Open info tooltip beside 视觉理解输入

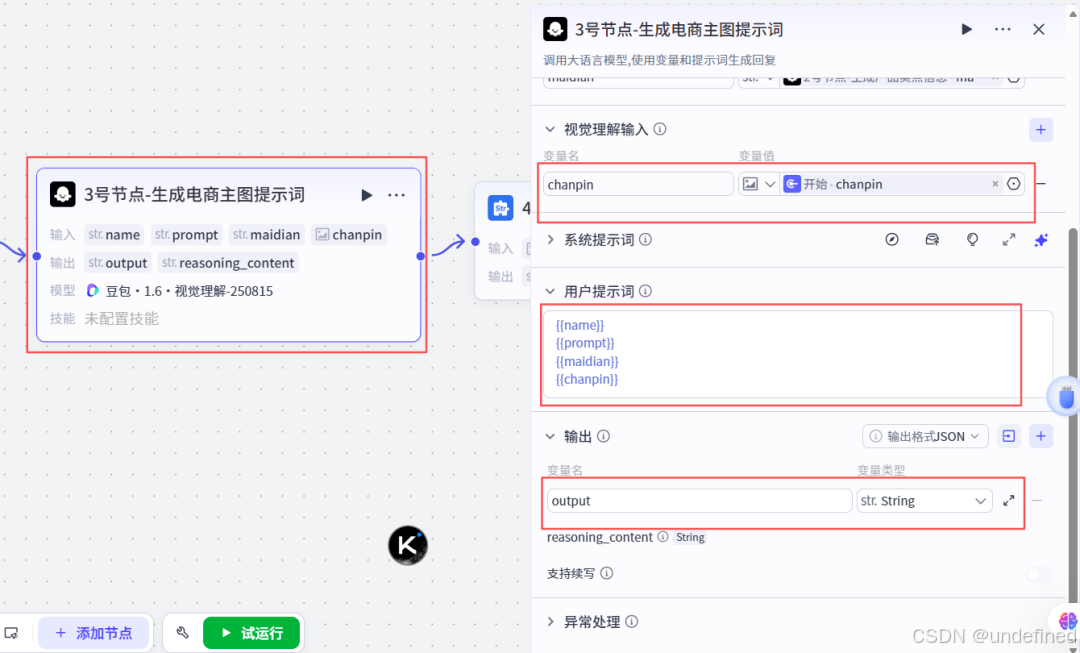click(660, 129)
